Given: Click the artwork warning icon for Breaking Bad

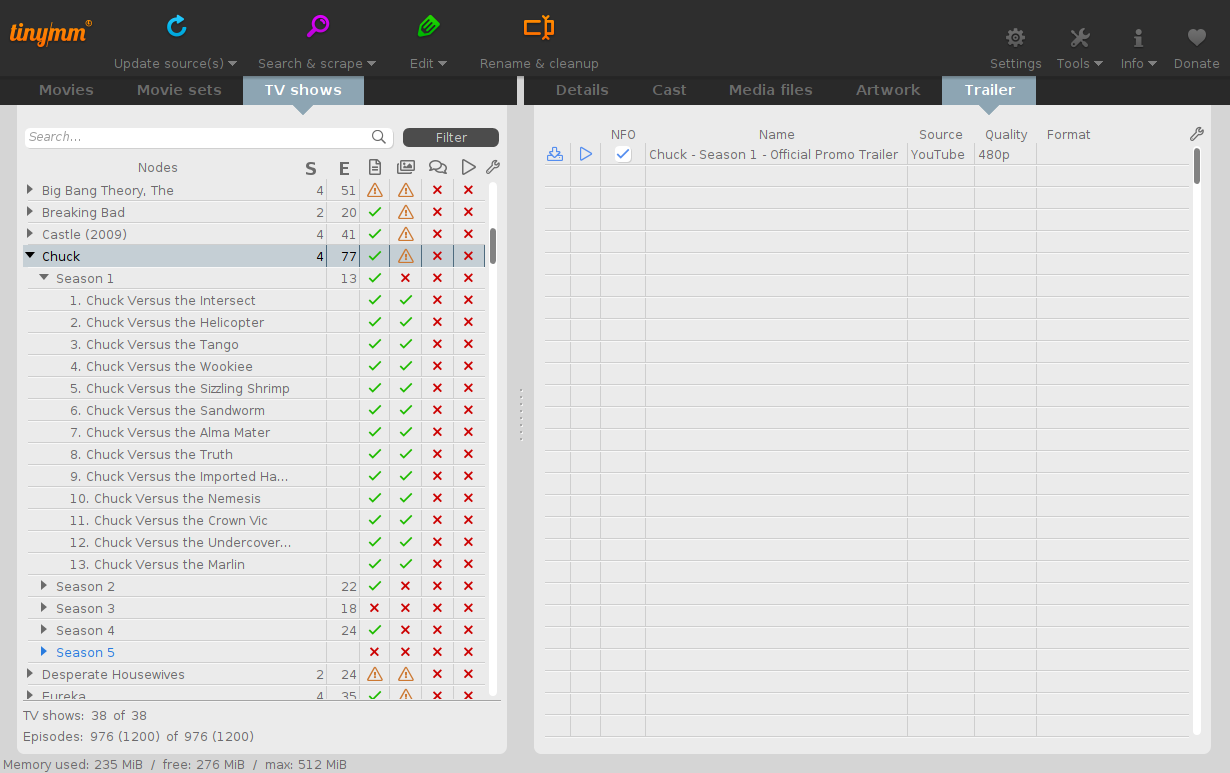Looking at the screenshot, I should [405, 212].
